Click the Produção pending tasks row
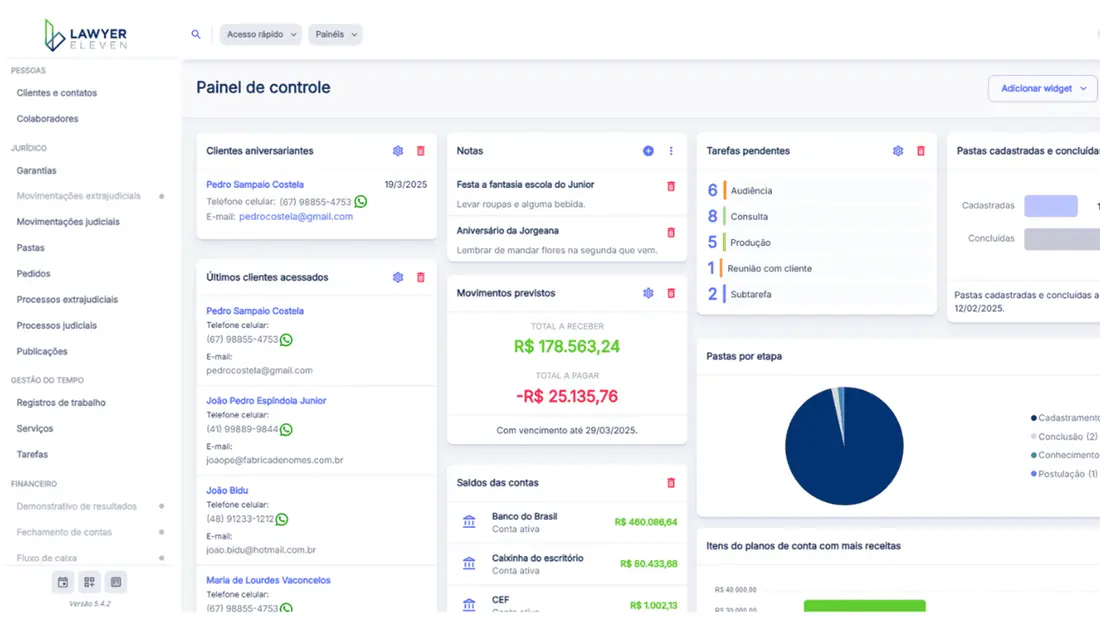 [816, 242]
